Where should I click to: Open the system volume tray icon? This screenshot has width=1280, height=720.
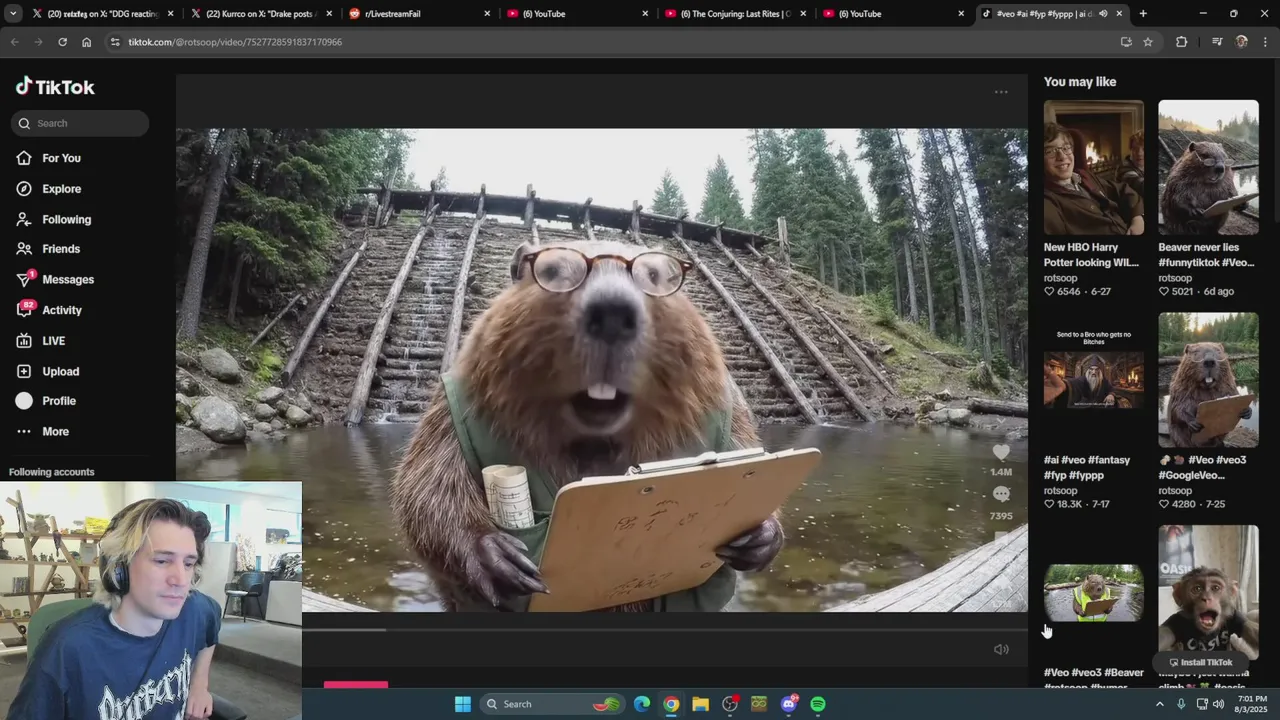click(x=1218, y=704)
